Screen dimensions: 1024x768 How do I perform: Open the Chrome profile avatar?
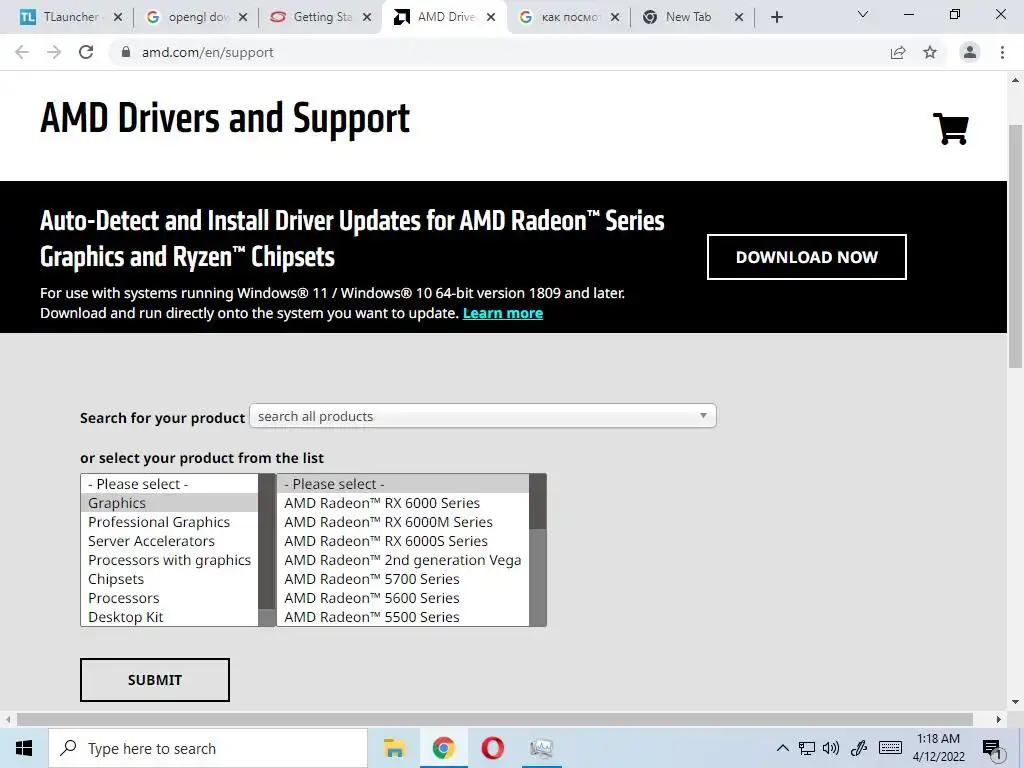(970, 52)
